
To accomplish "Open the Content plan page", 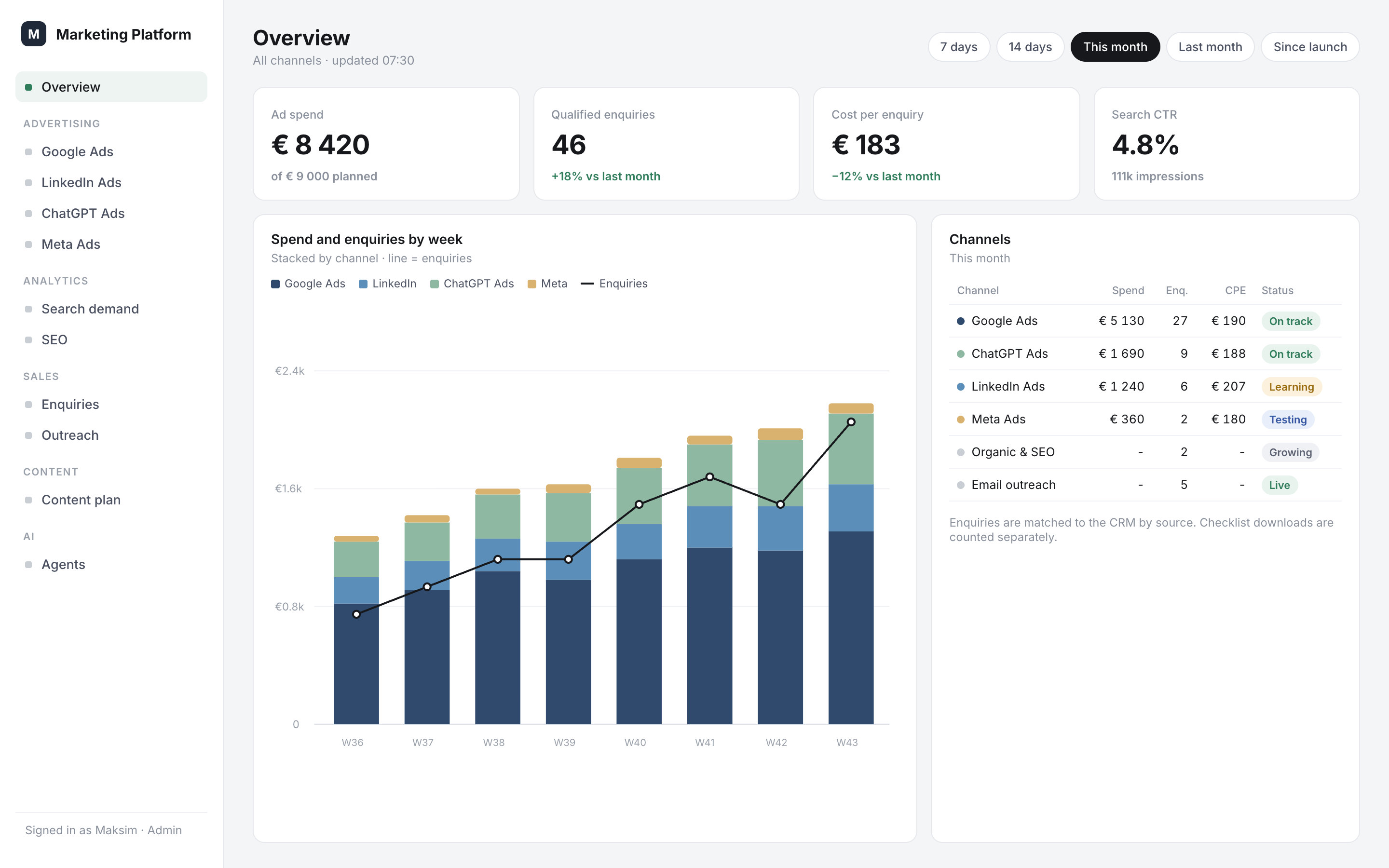I will point(111,500).
